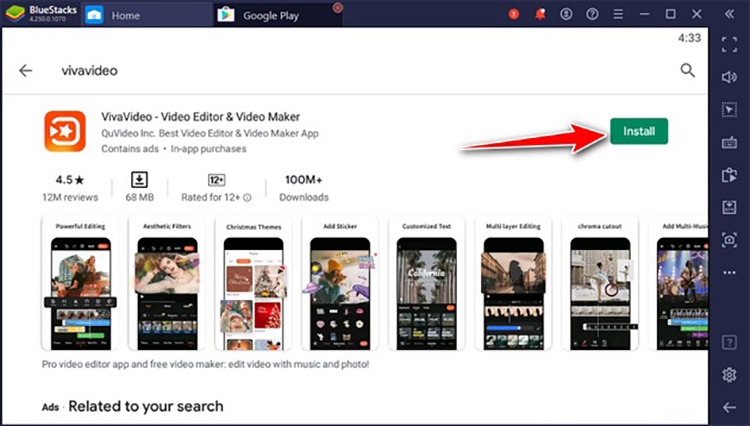Click the vivavideo search field
The height and width of the screenshot is (426, 750).
tap(89, 71)
